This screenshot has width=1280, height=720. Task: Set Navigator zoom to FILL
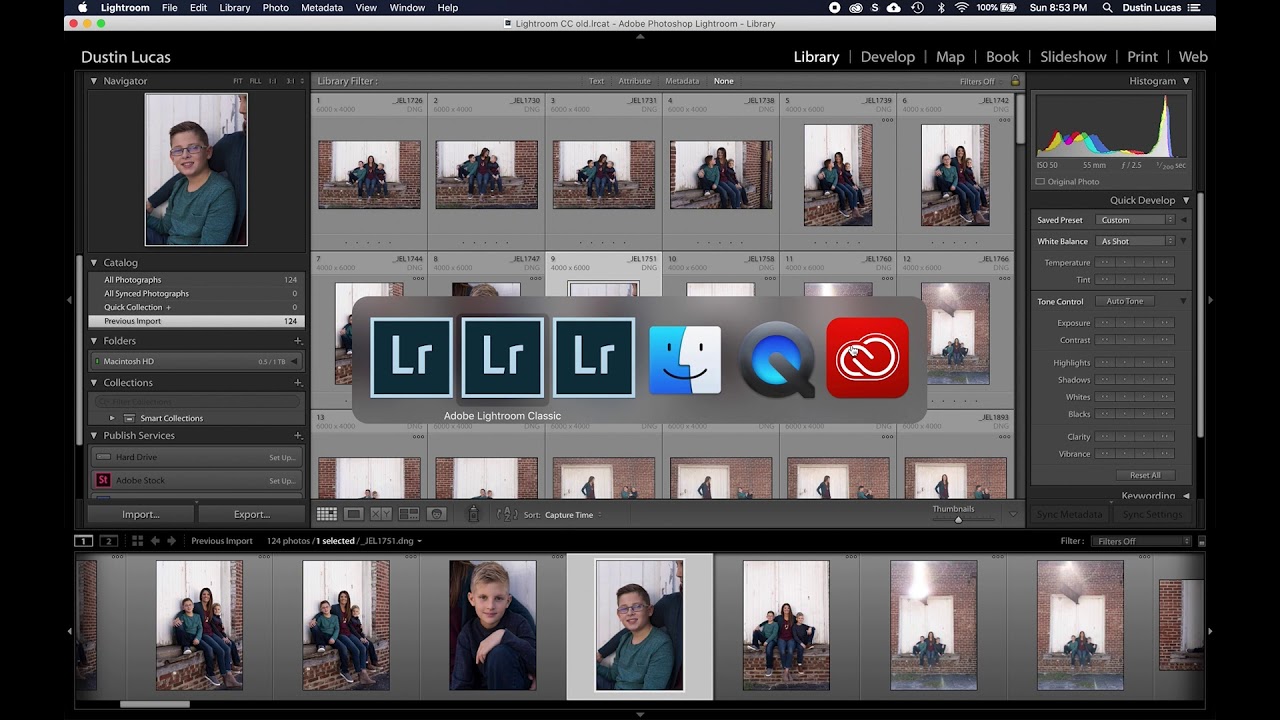[x=255, y=81]
